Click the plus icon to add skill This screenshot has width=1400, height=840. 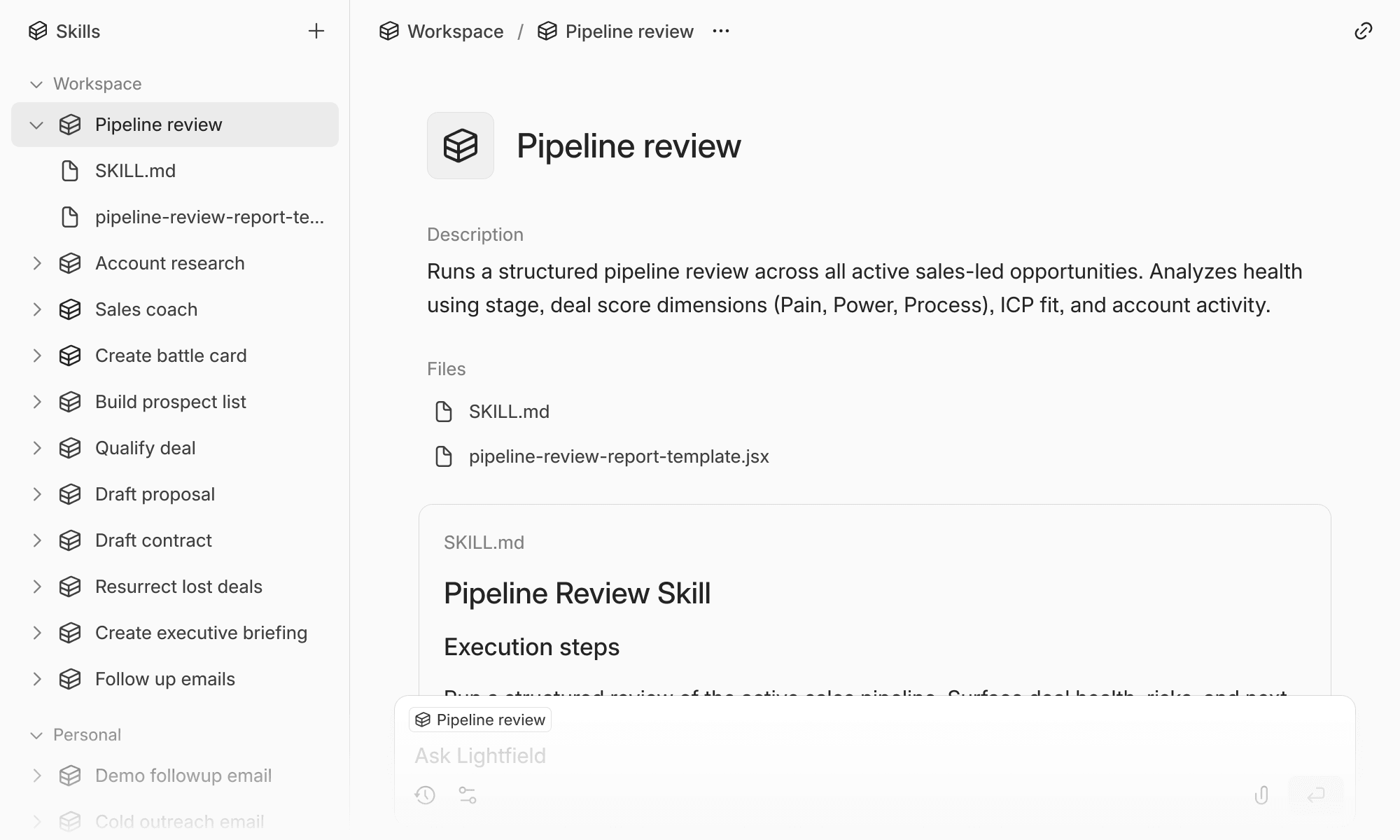pyautogui.click(x=316, y=31)
